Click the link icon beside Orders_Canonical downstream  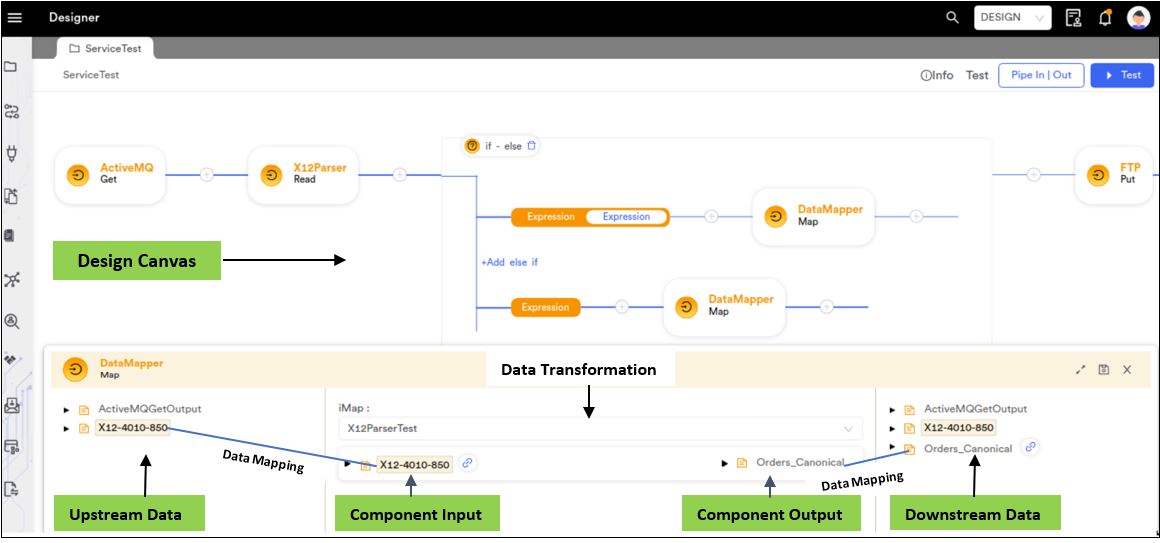pos(1031,447)
